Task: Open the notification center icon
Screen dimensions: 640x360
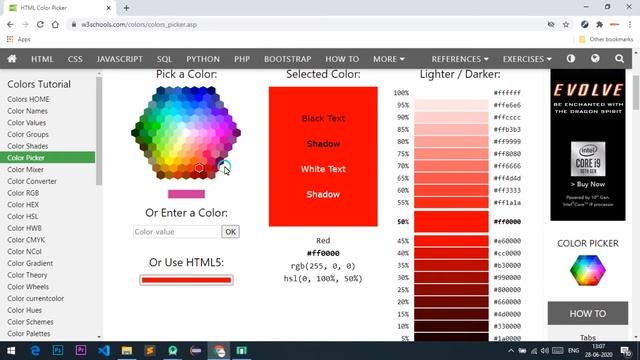Action: [626, 351]
